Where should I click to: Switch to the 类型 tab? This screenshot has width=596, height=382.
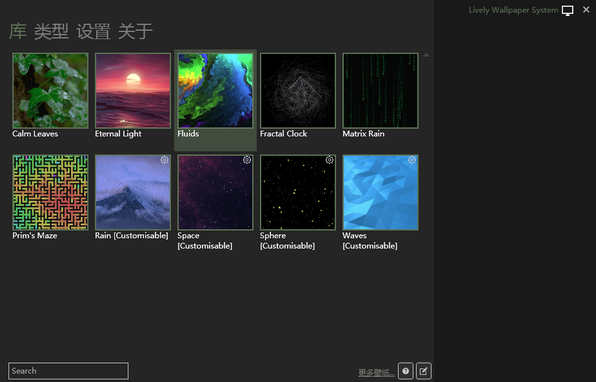51,31
